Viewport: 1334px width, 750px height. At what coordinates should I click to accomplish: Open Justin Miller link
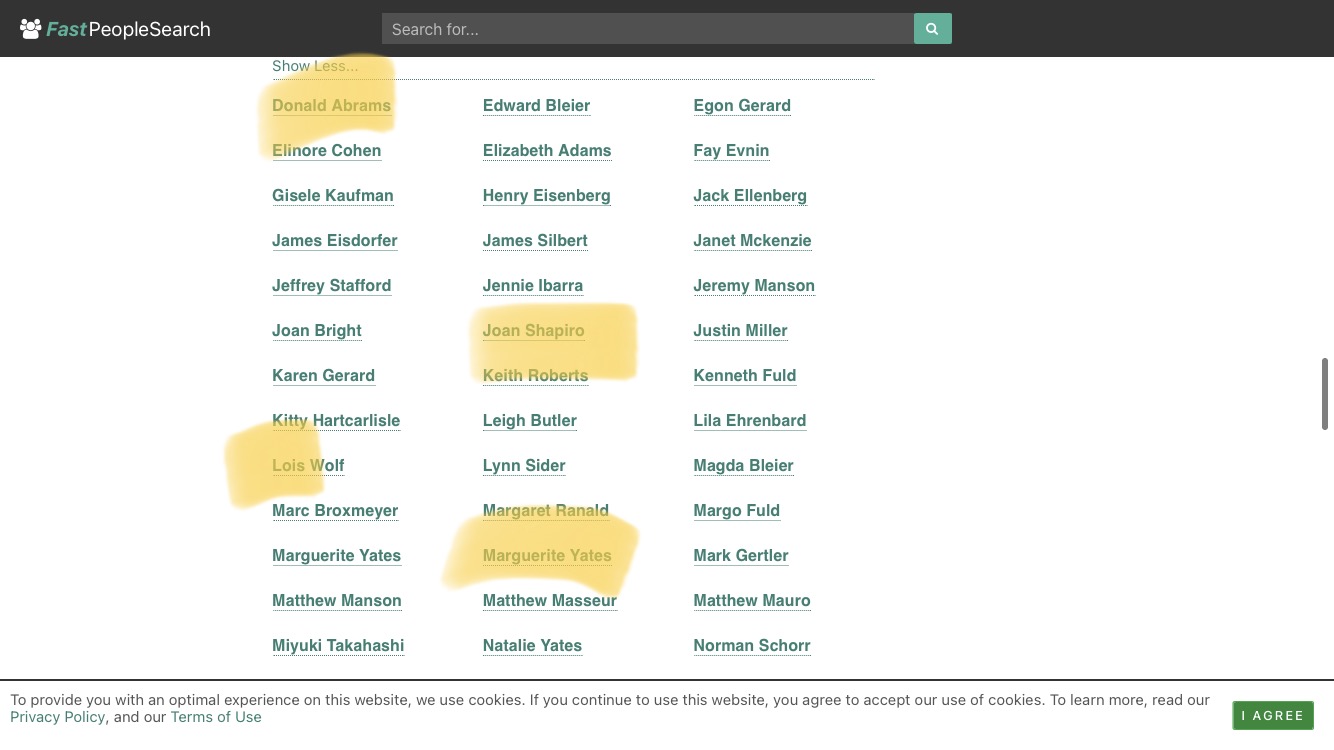point(740,330)
